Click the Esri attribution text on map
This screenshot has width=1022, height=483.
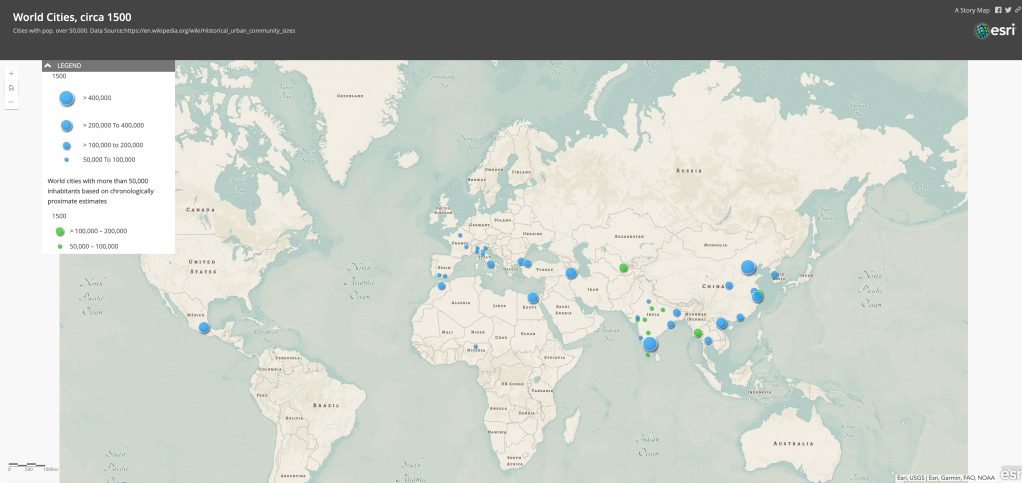(945, 477)
